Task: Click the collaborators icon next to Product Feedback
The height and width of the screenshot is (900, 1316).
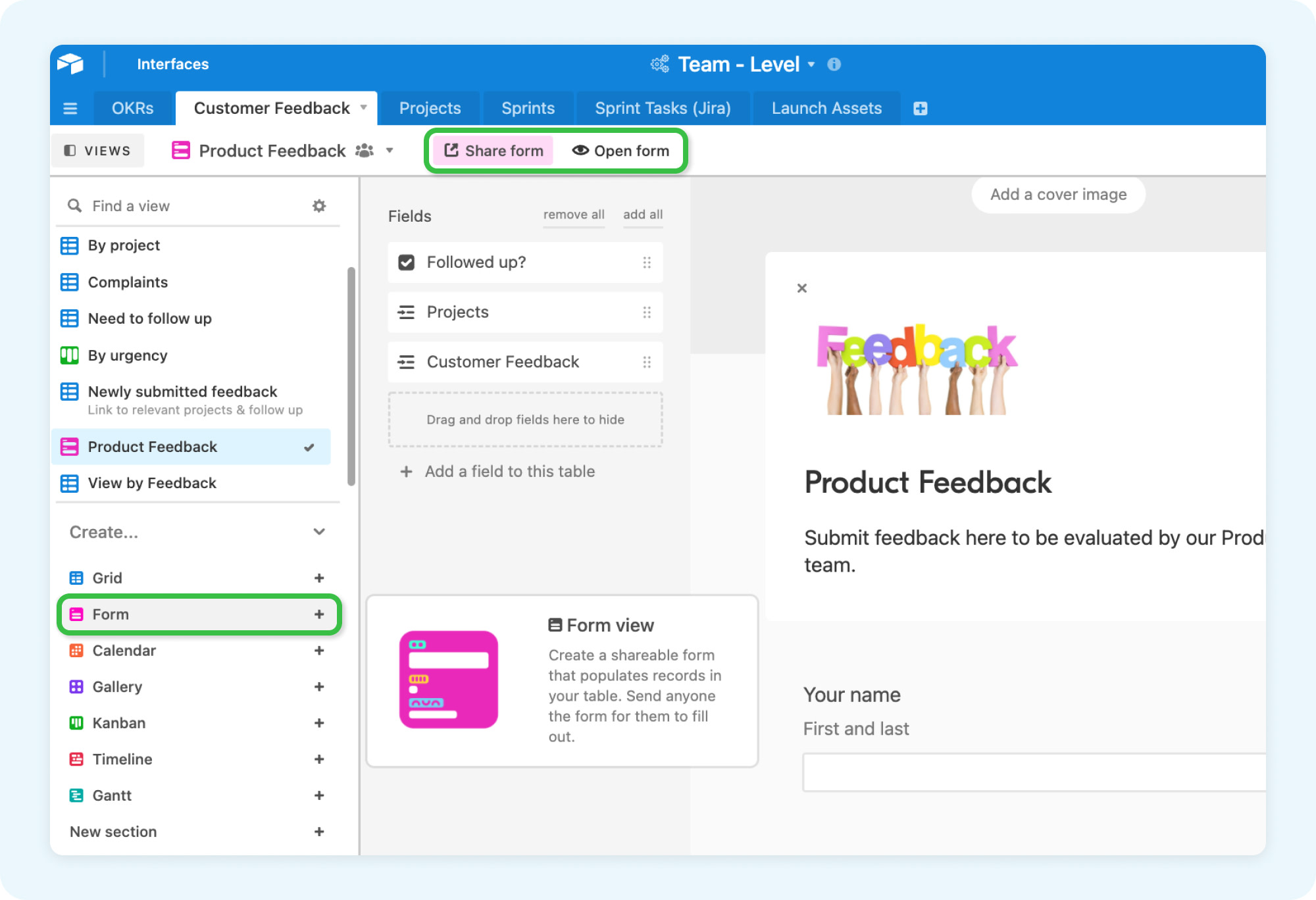Action: (x=365, y=151)
